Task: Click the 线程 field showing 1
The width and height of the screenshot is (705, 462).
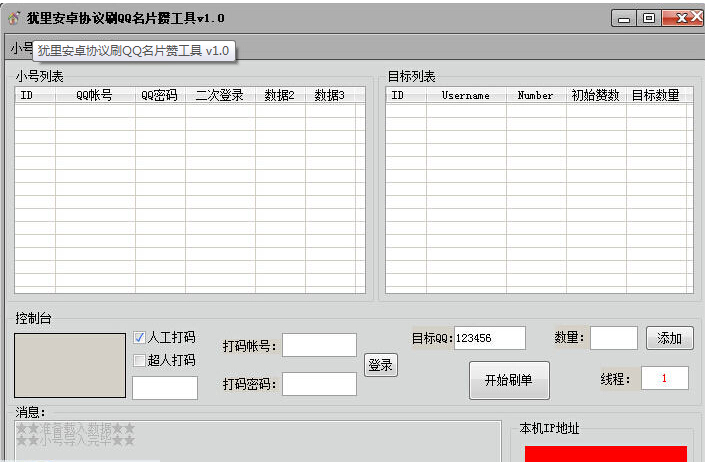Action: (665, 378)
